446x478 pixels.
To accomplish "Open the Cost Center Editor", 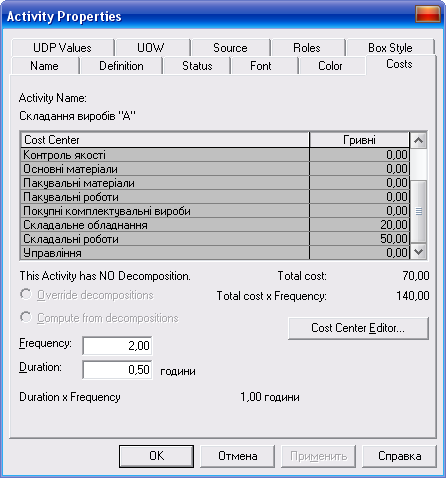I will point(358,328).
